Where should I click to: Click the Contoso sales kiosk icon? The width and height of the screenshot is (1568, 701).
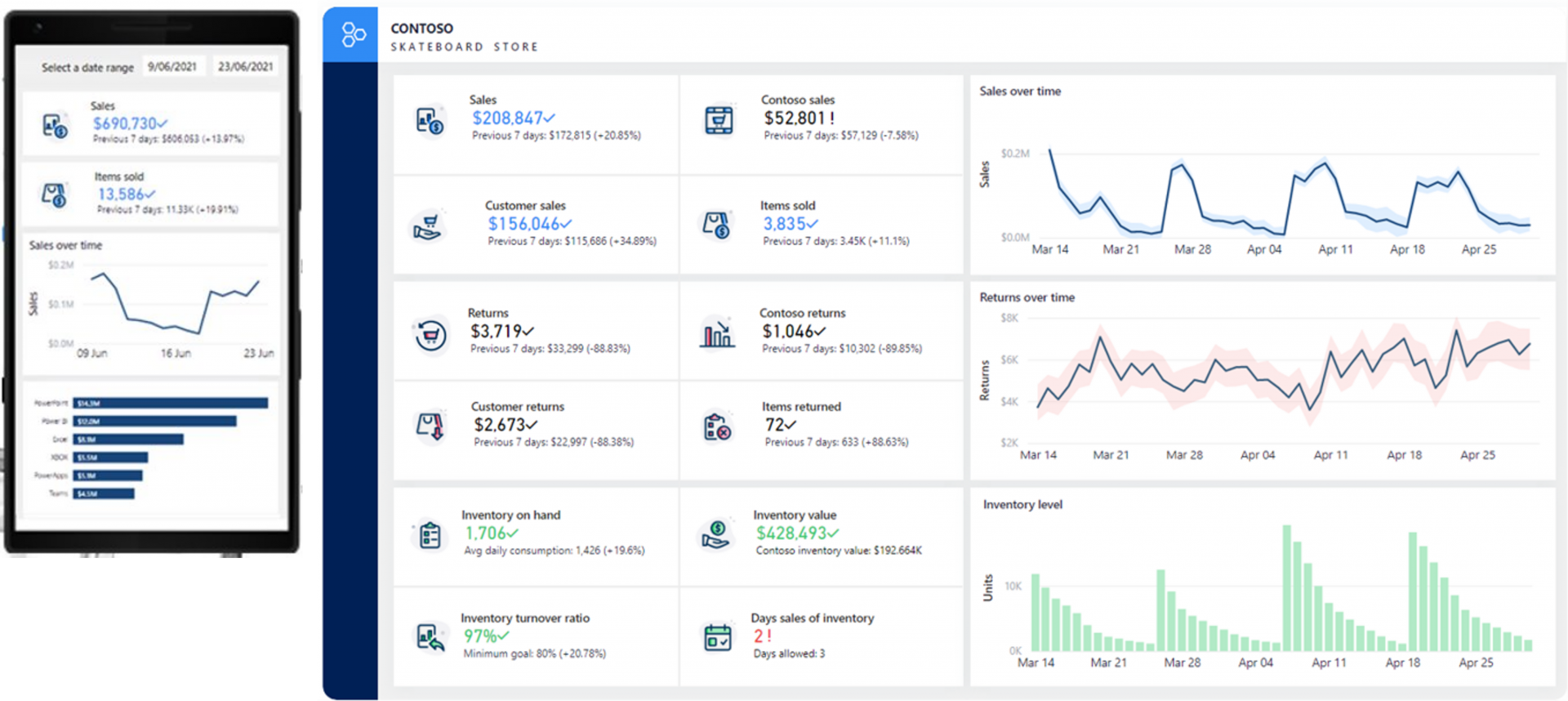coord(719,120)
